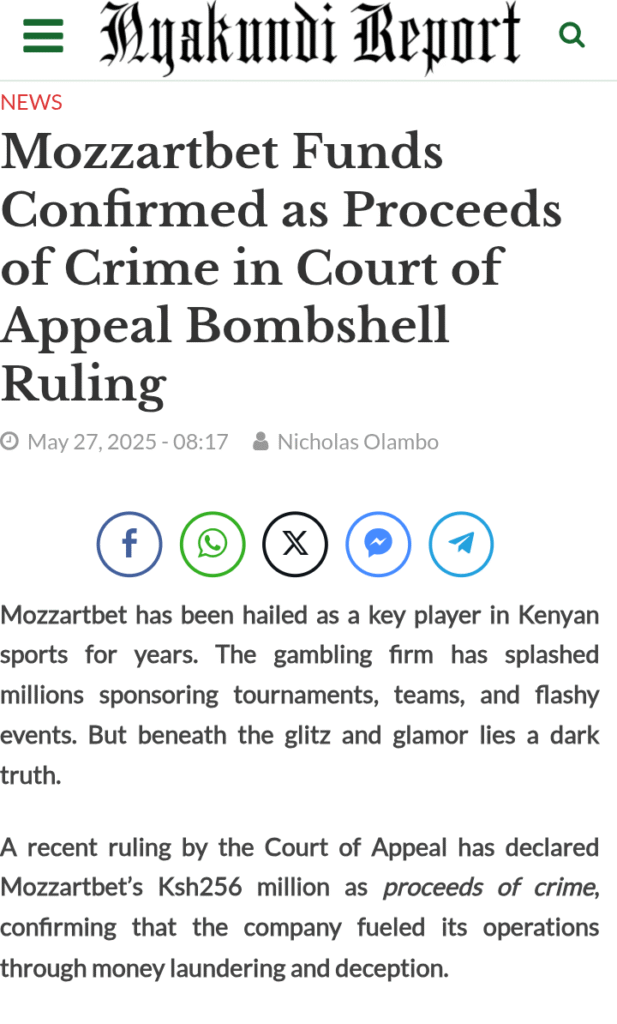Click the word 'Ruling' ending the headline

coord(84,385)
